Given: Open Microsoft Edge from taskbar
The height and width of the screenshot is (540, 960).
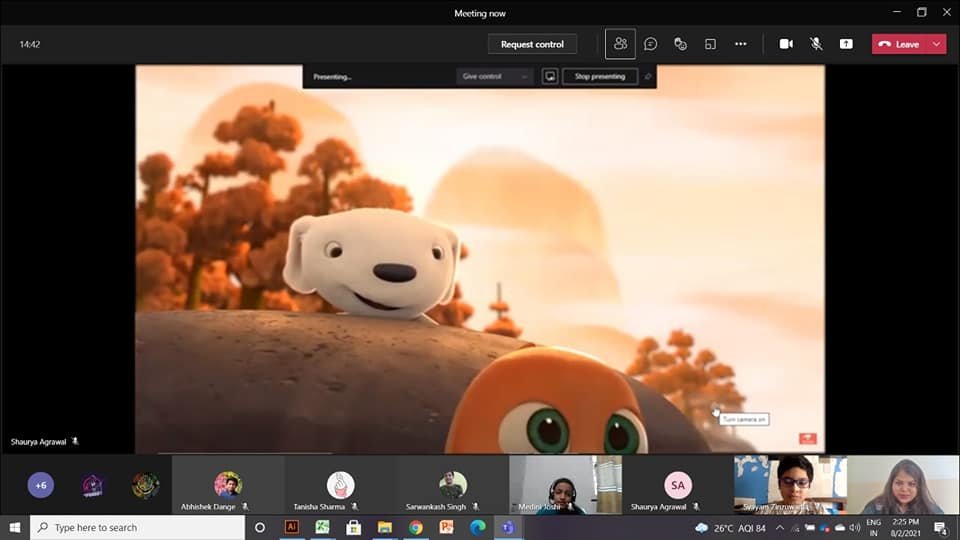Looking at the screenshot, I should click(478, 527).
